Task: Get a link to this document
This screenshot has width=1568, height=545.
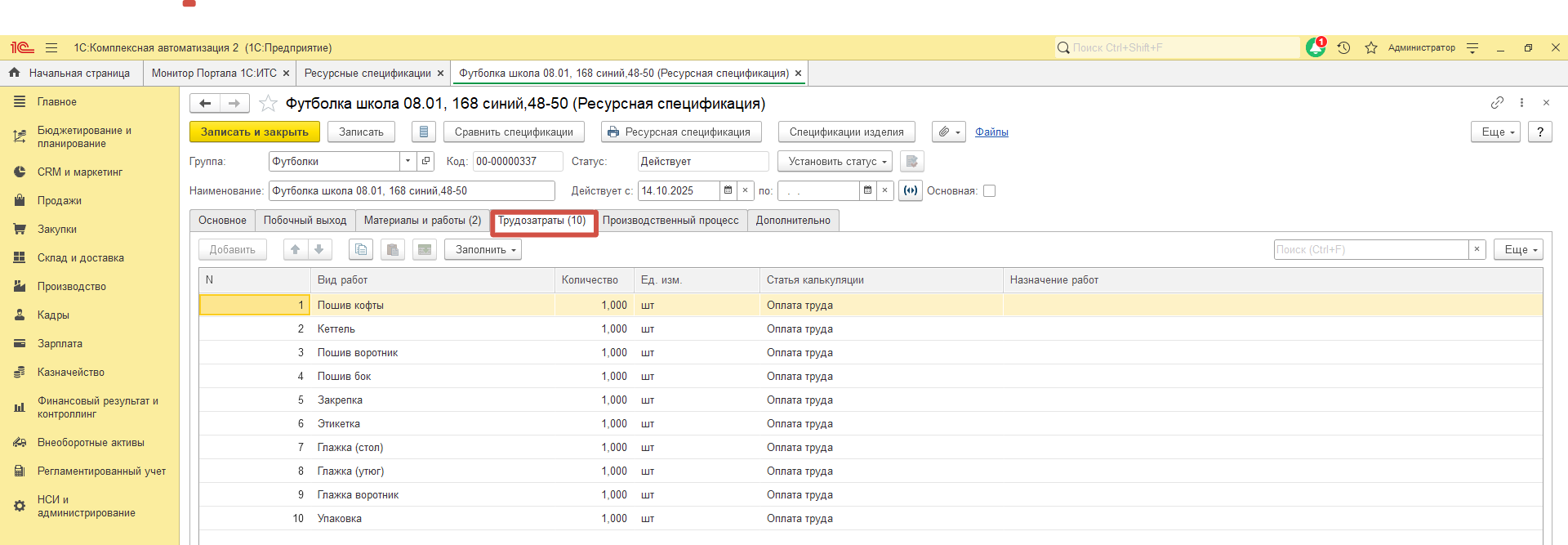Action: (1497, 103)
